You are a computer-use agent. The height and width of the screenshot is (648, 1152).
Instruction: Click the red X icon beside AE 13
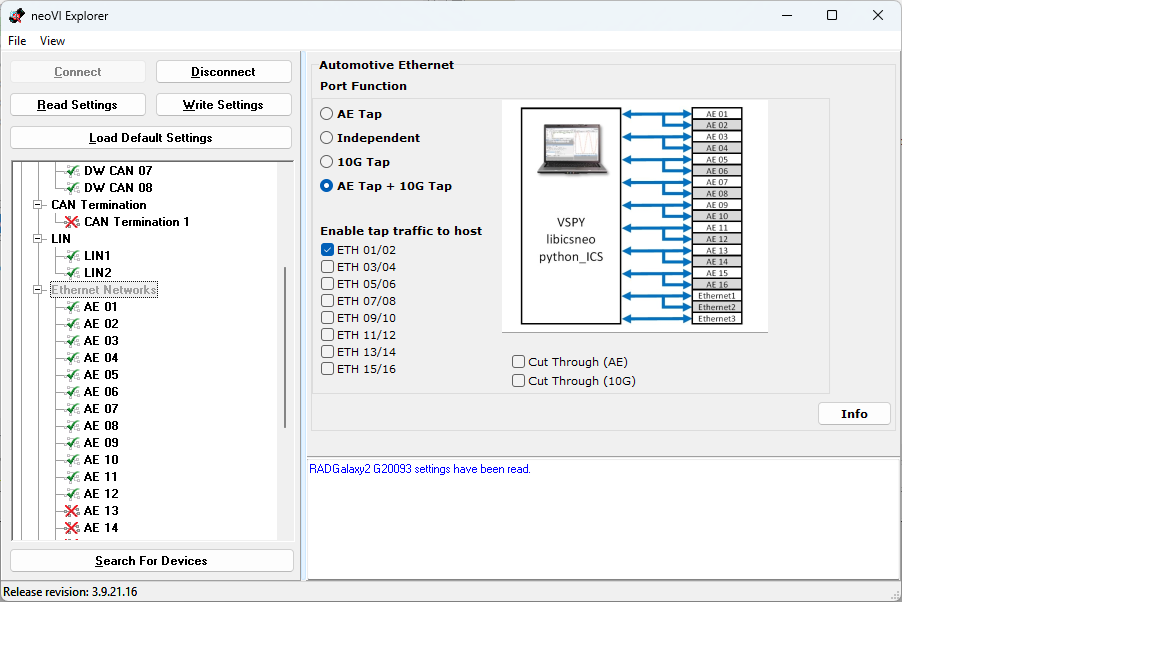71,511
